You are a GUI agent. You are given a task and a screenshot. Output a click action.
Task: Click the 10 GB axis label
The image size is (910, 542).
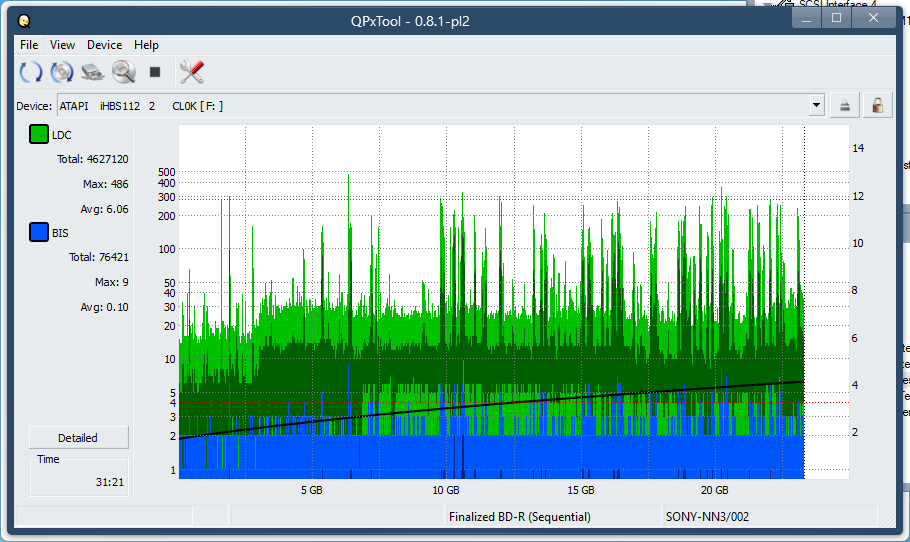coord(446,490)
